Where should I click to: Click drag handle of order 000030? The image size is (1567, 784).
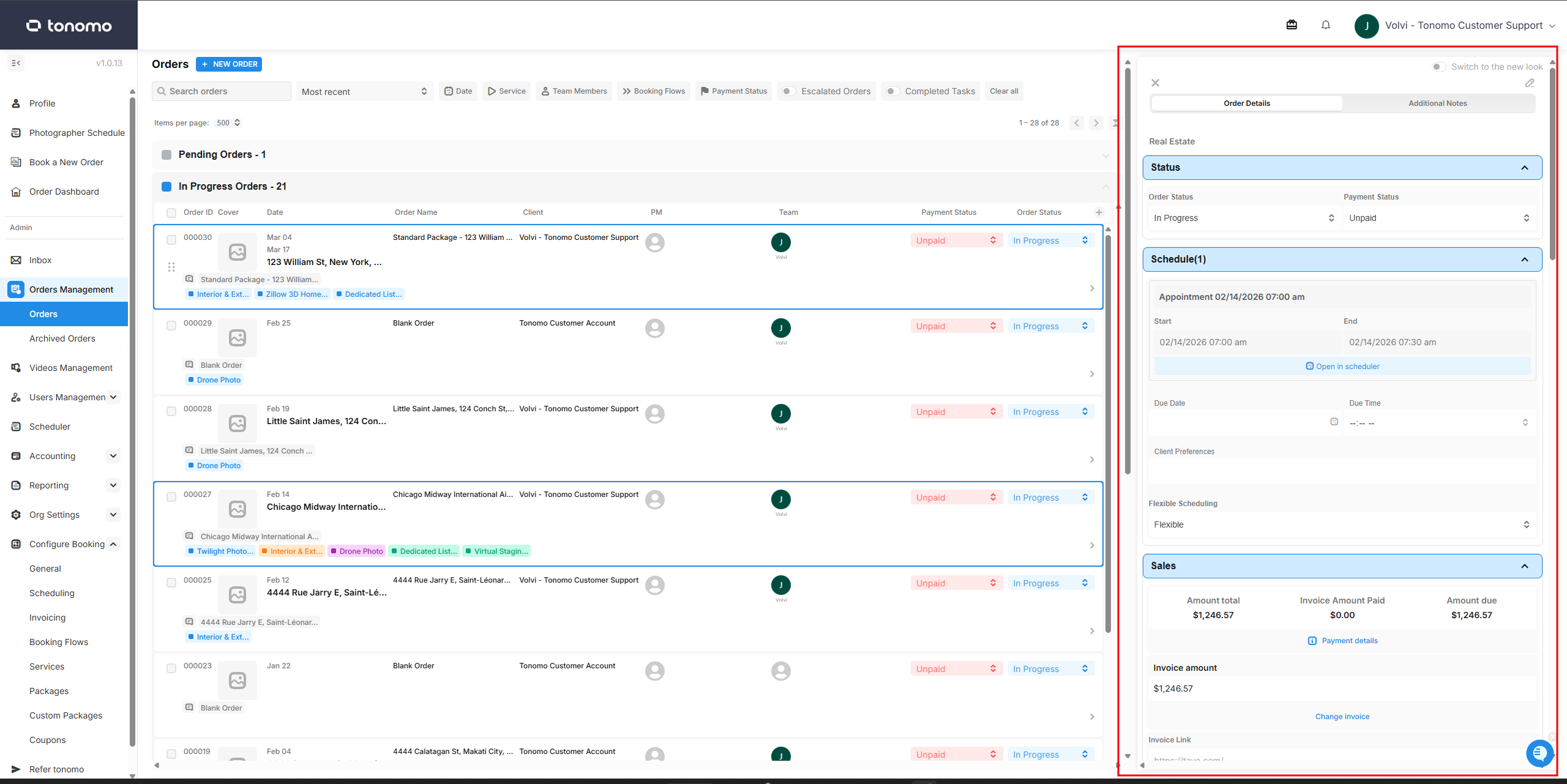[171, 267]
